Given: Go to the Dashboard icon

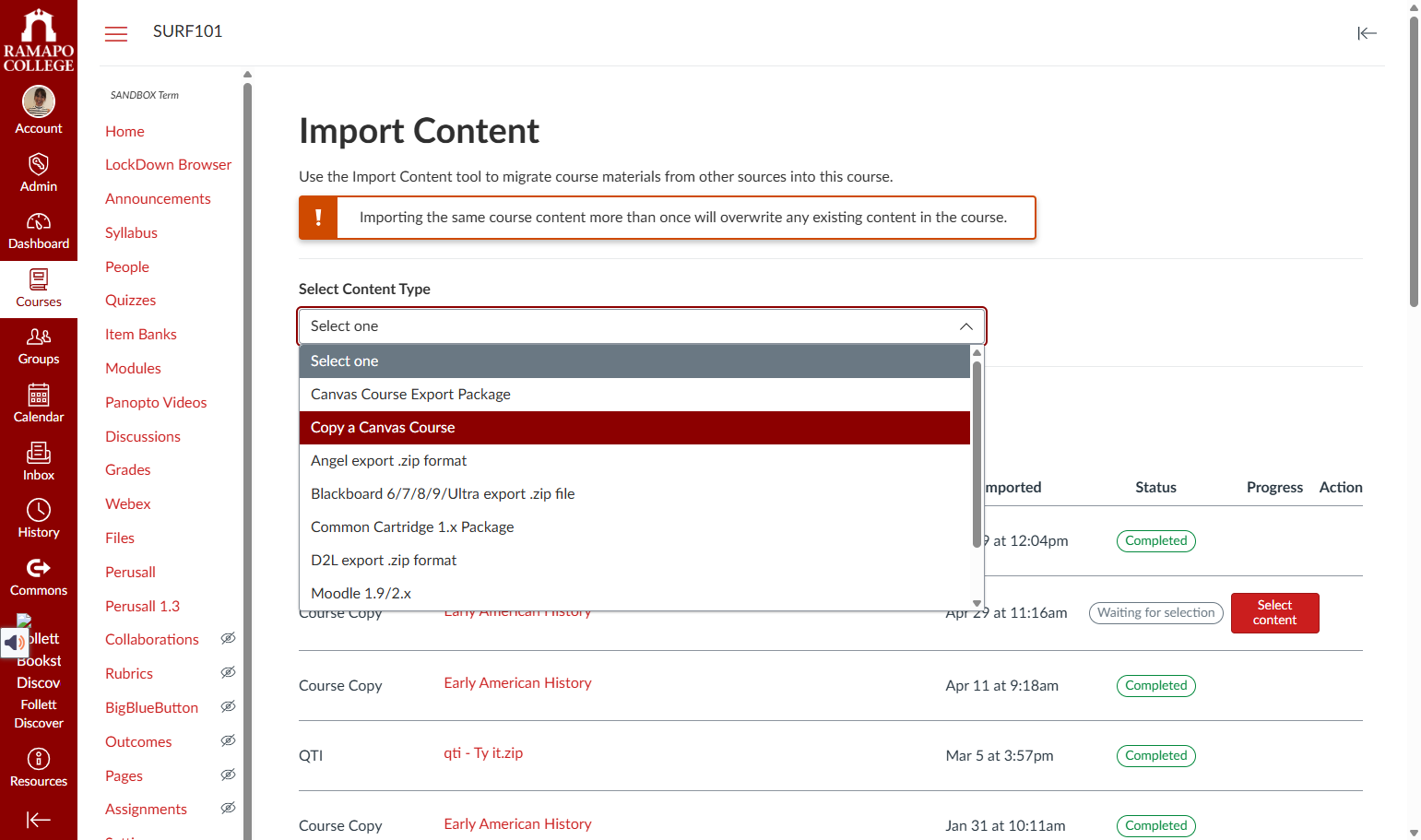Looking at the screenshot, I should pyautogui.click(x=39, y=221).
